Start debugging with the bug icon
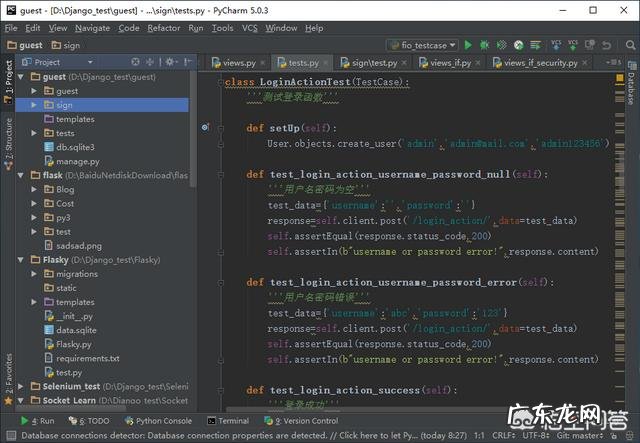The image size is (640, 443). pyautogui.click(x=484, y=45)
